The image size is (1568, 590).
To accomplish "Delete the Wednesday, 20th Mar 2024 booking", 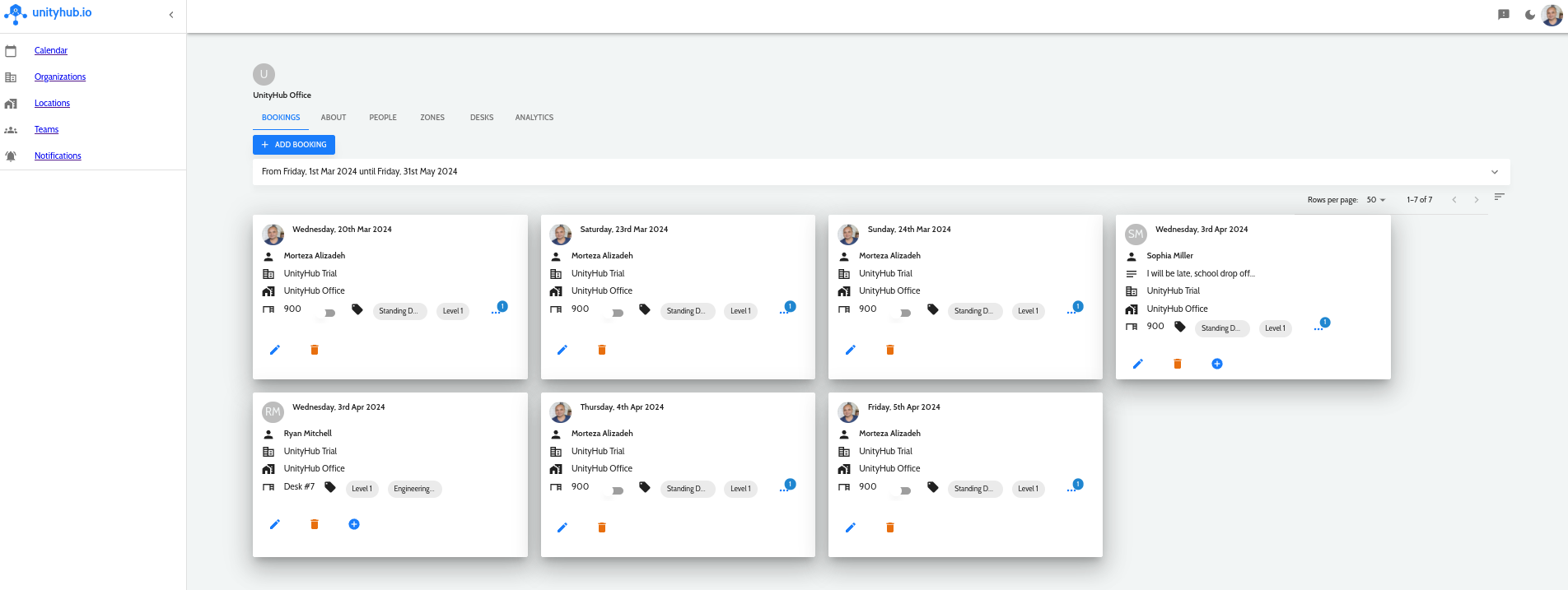I will tap(315, 350).
